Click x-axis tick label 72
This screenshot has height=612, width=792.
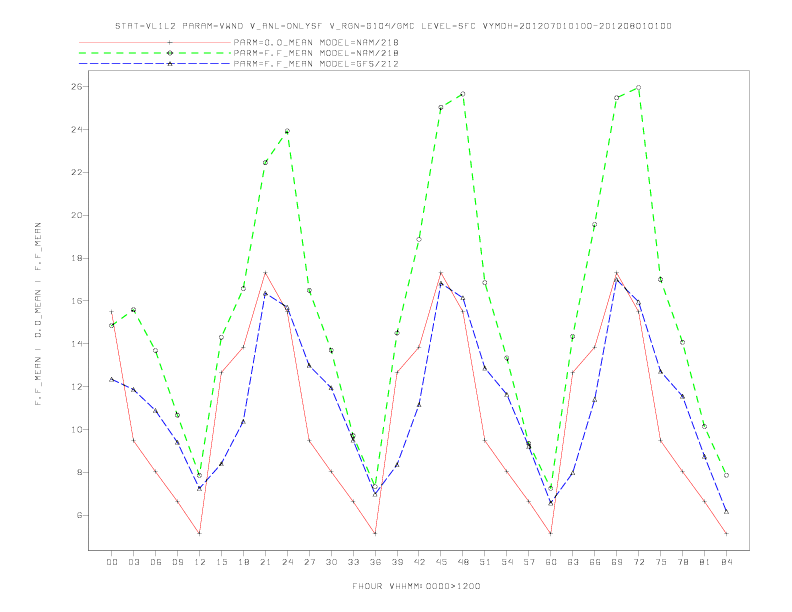point(638,562)
